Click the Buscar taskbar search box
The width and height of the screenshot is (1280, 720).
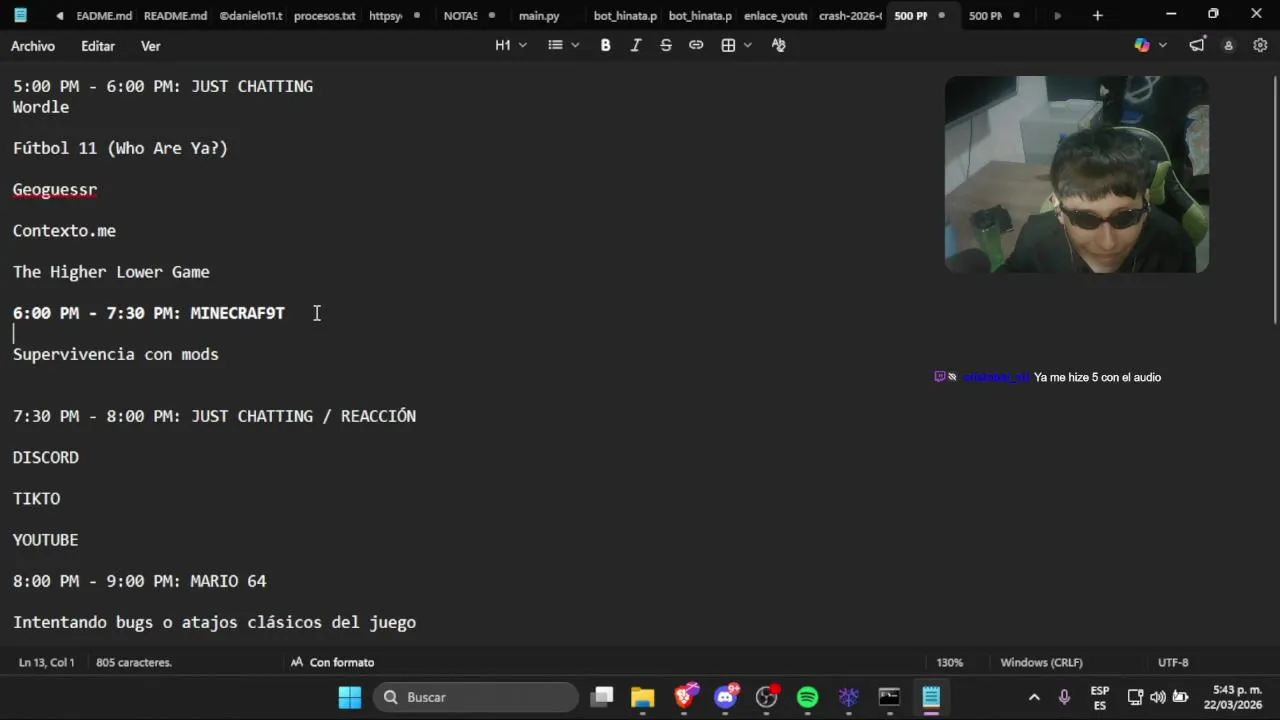pyautogui.click(x=476, y=697)
